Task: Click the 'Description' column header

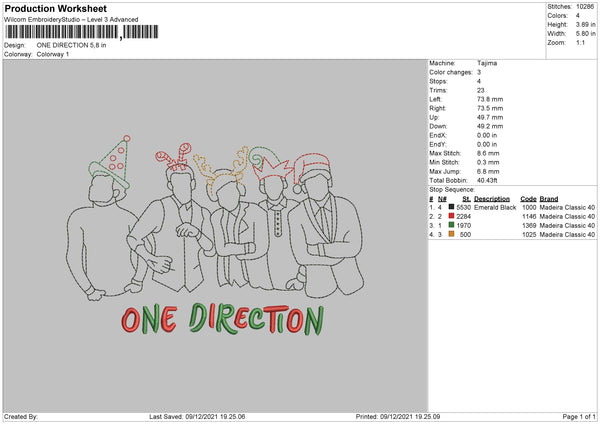Action: (x=492, y=199)
